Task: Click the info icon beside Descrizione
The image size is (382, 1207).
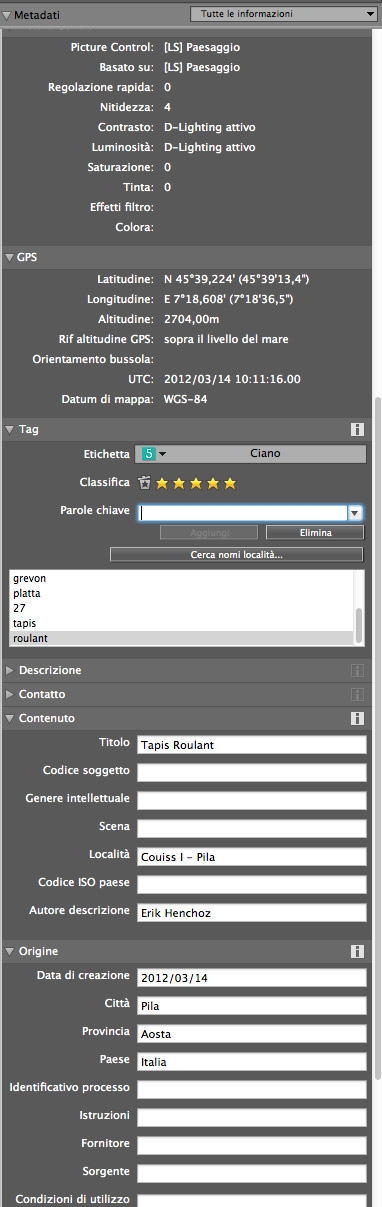Action: click(x=357, y=670)
